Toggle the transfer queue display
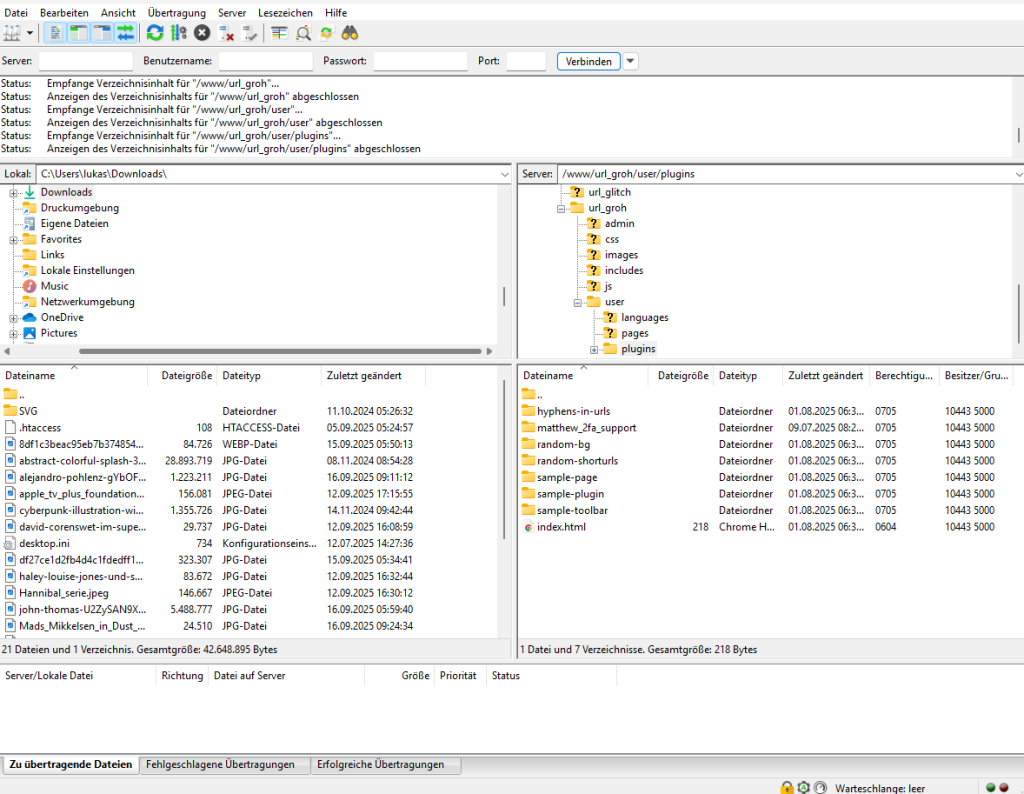 125,33
